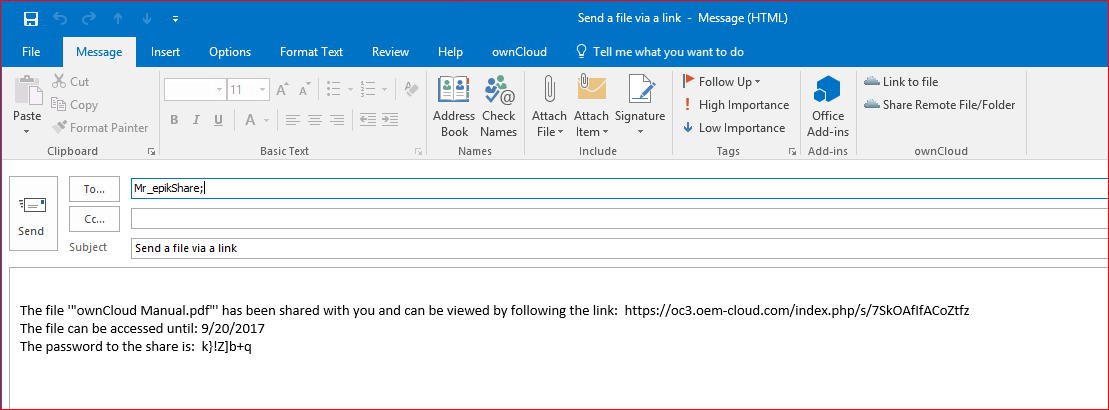Click the share password text k}!Z]b+q

226,347
